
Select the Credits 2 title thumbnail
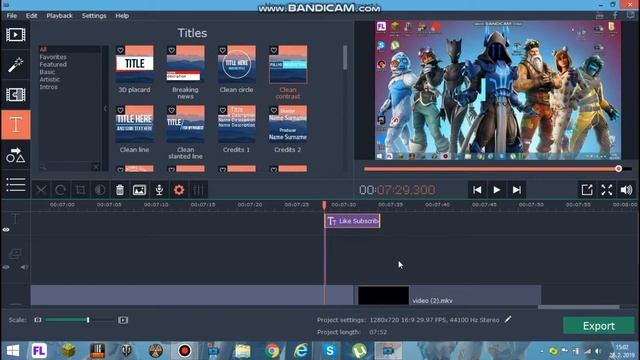coord(288,124)
